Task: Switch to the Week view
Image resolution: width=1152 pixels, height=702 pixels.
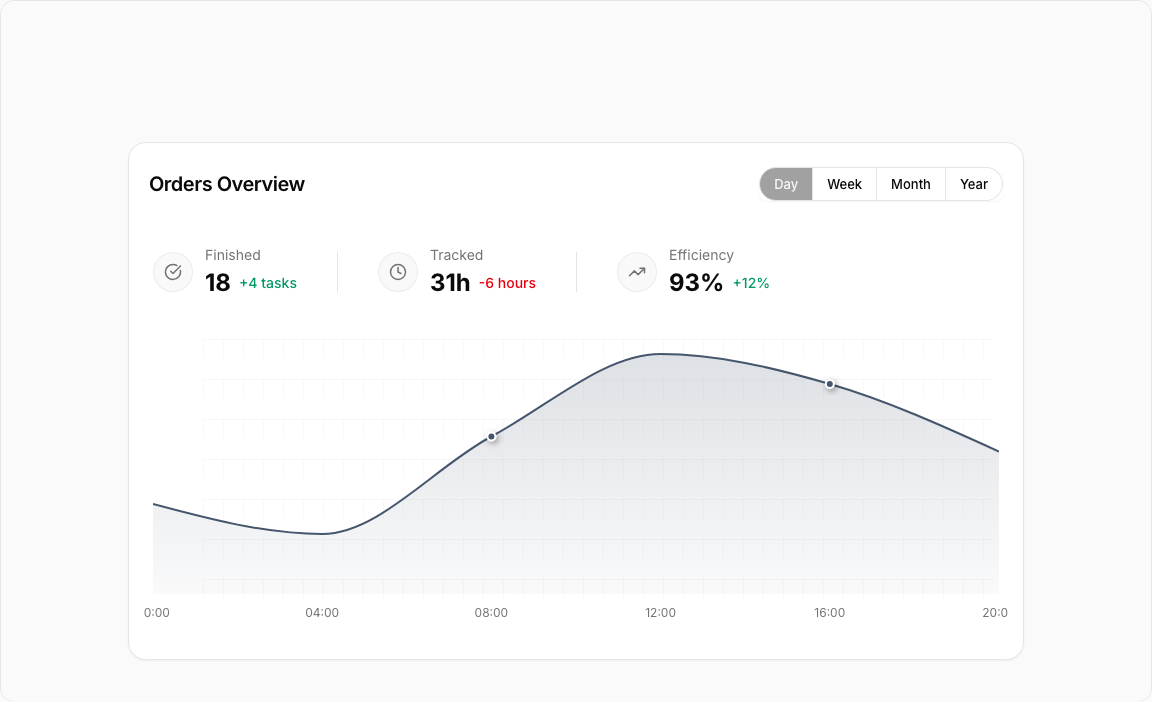Action: pos(844,184)
